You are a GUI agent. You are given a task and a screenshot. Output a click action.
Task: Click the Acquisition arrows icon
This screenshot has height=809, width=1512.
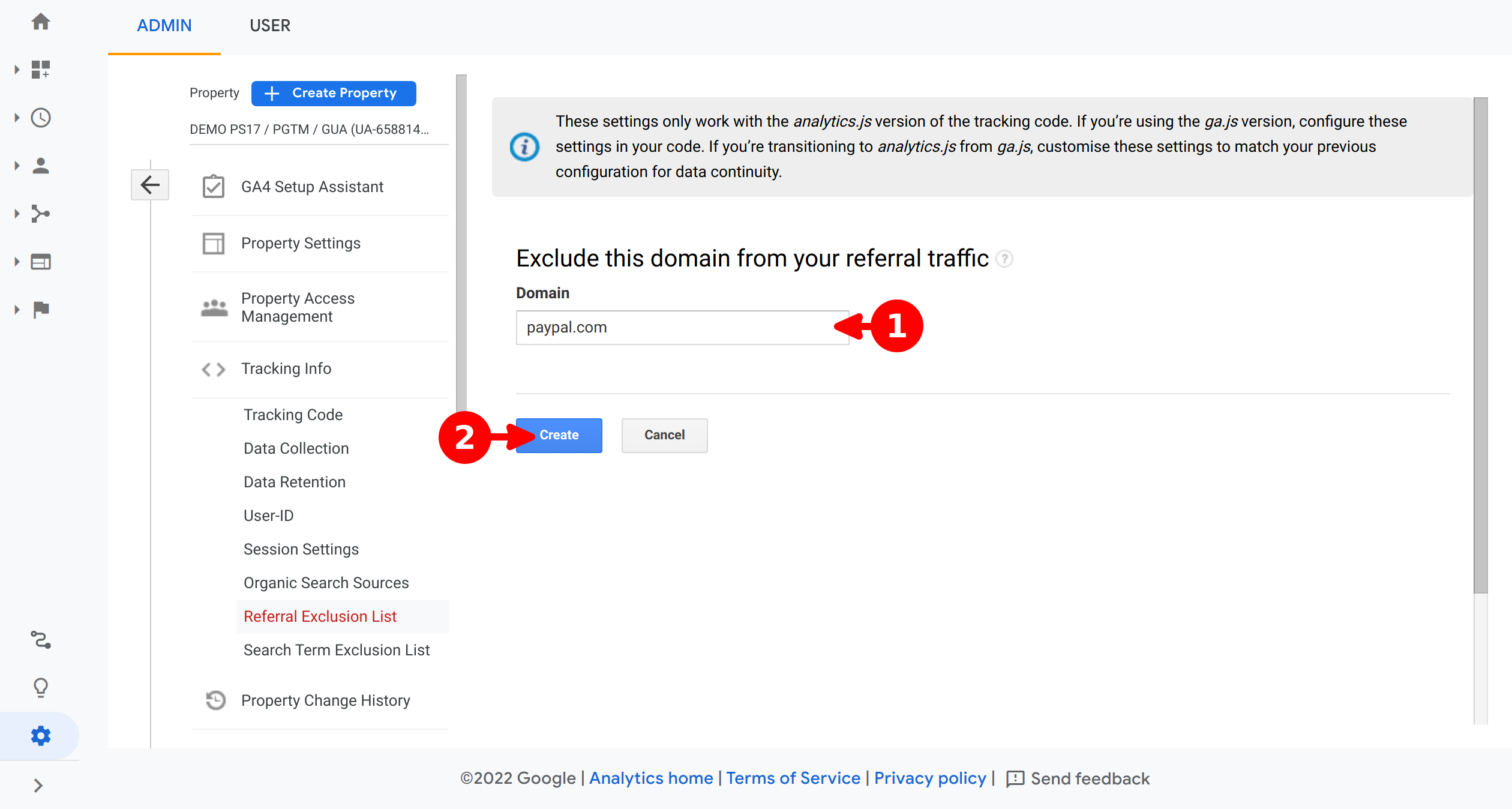pos(41,214)
